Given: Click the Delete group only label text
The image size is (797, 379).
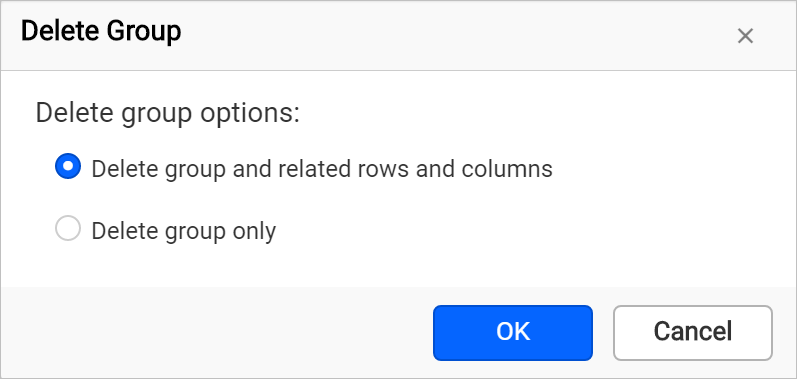Looking at the screenshot, I should click(183, 231).
